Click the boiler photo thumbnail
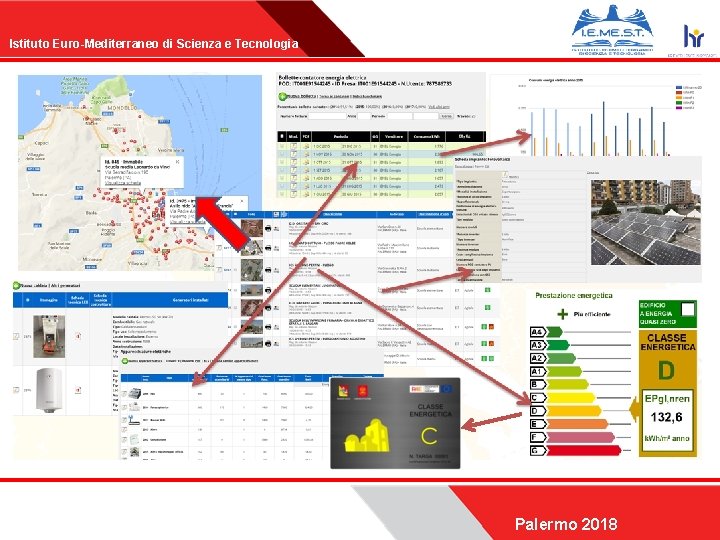Viewport: 720px width, 540px height. coord(49,336)
